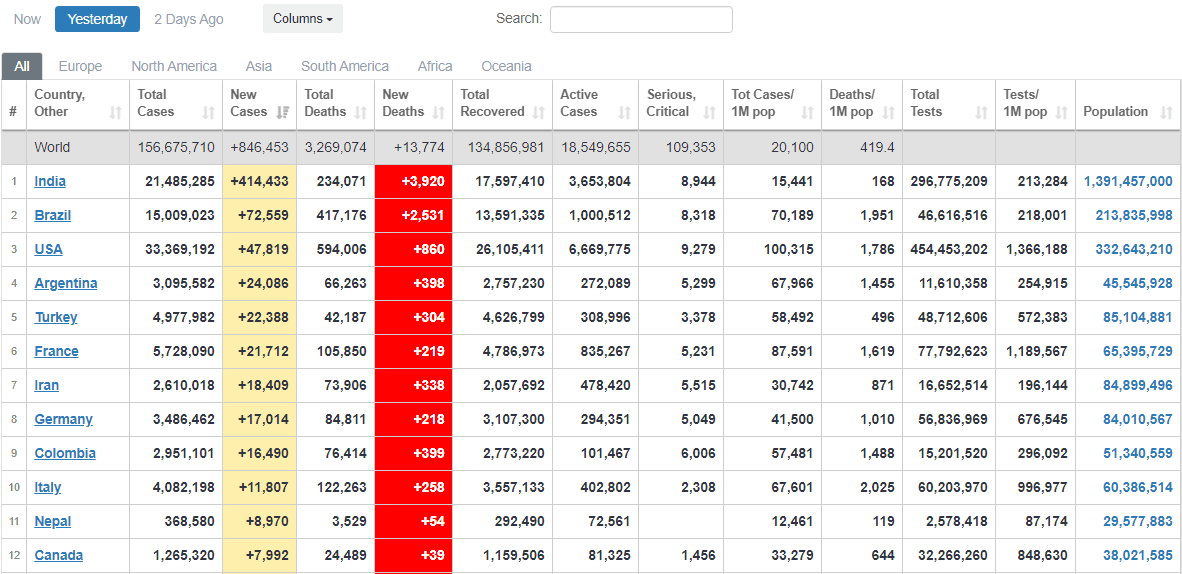Open the South America tab
The width and height of the screenshot is (1182, 574).
pos(345,66)
